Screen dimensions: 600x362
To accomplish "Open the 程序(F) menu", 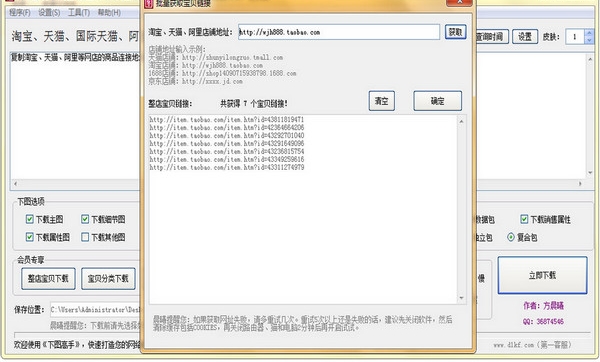I will point(20,13).
